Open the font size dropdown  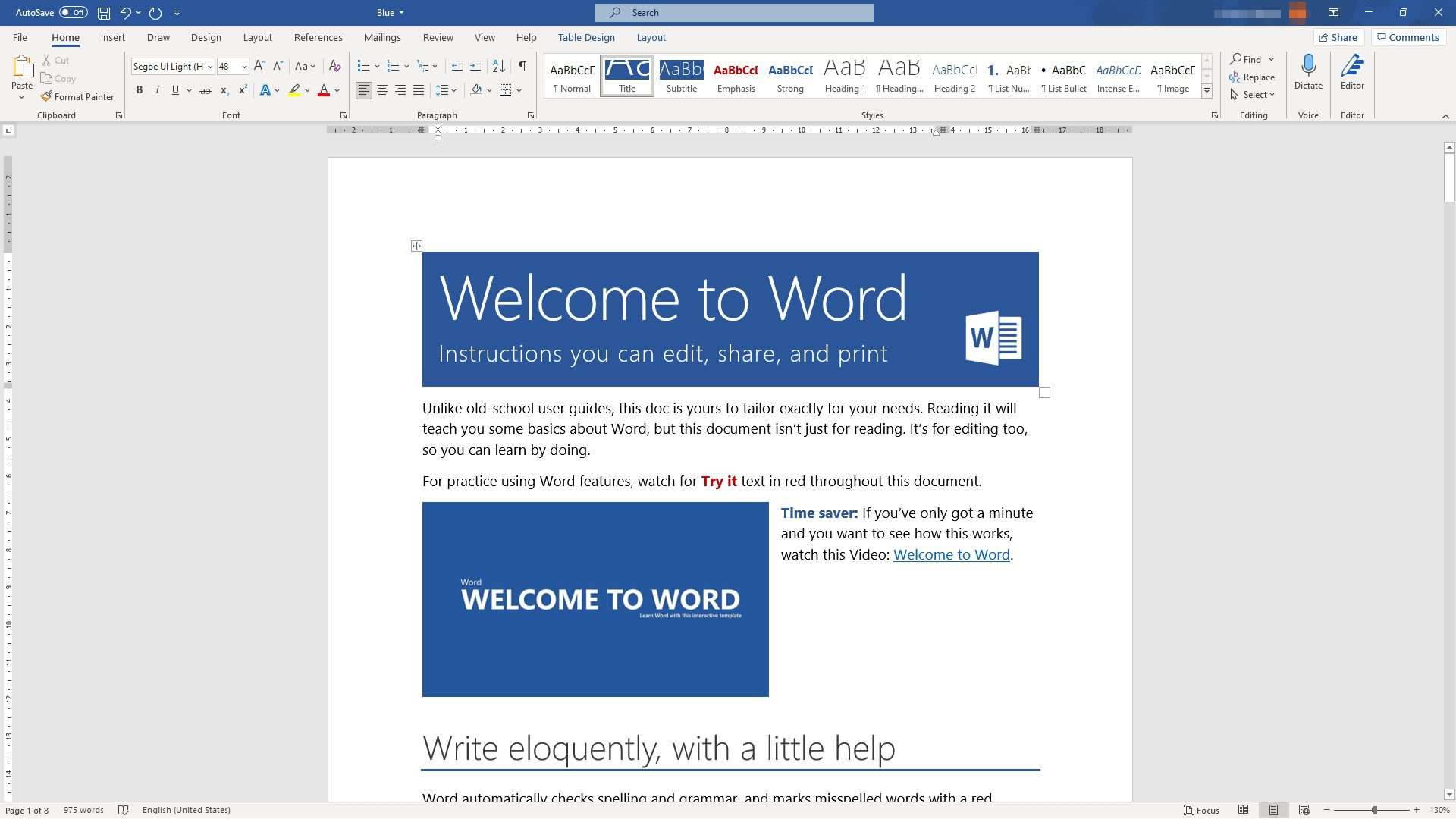(x=244, y=67)
